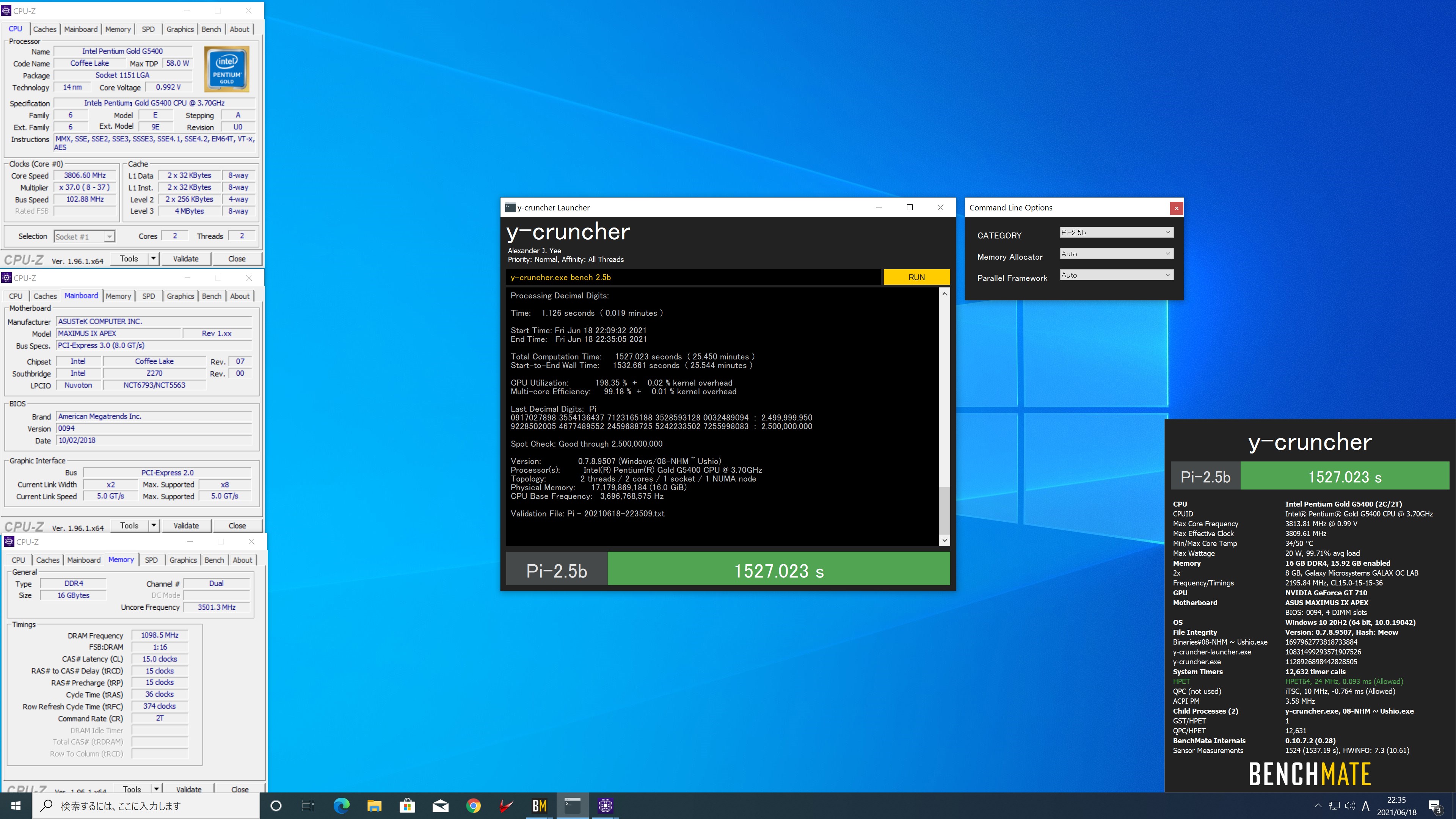Click scroll up arrow in y-cruncher output
Screen dimensions: 1456x819
[x=944, y=293]
